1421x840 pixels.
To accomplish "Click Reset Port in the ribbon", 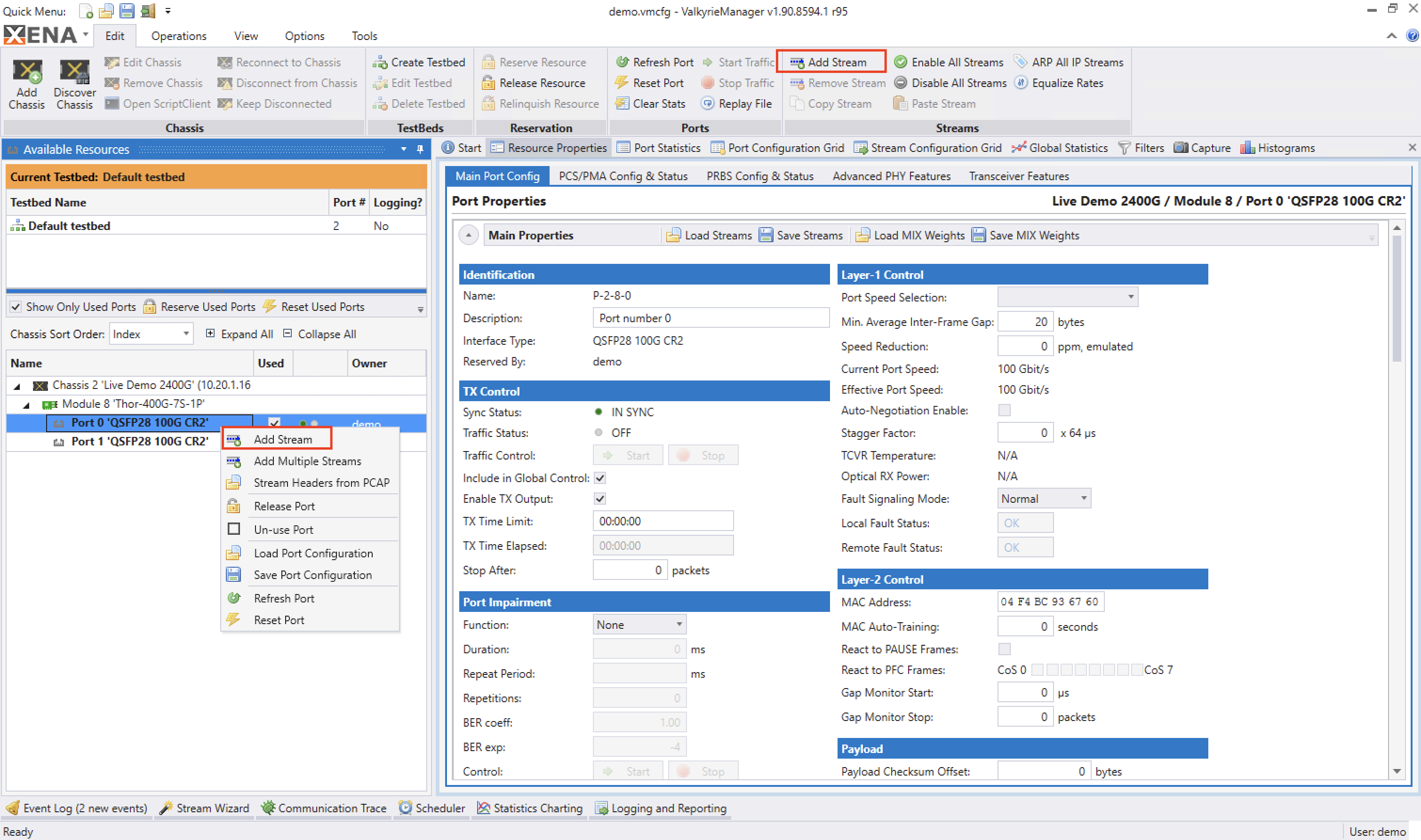I will (649, 83).
